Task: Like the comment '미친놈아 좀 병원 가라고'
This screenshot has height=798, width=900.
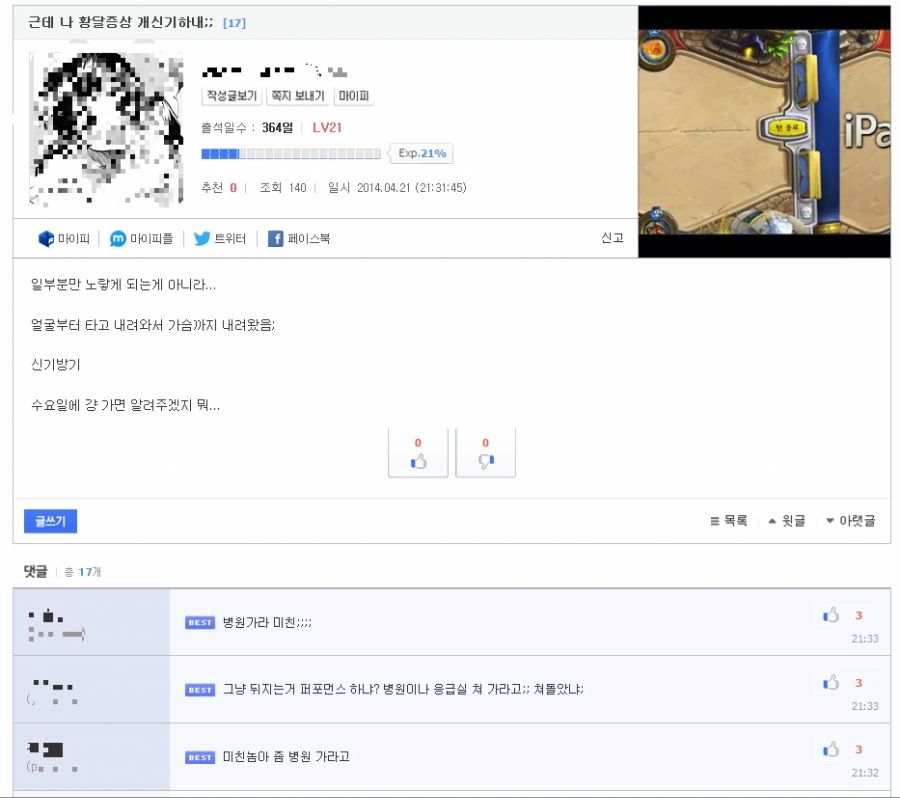Action: click(831, 749)
